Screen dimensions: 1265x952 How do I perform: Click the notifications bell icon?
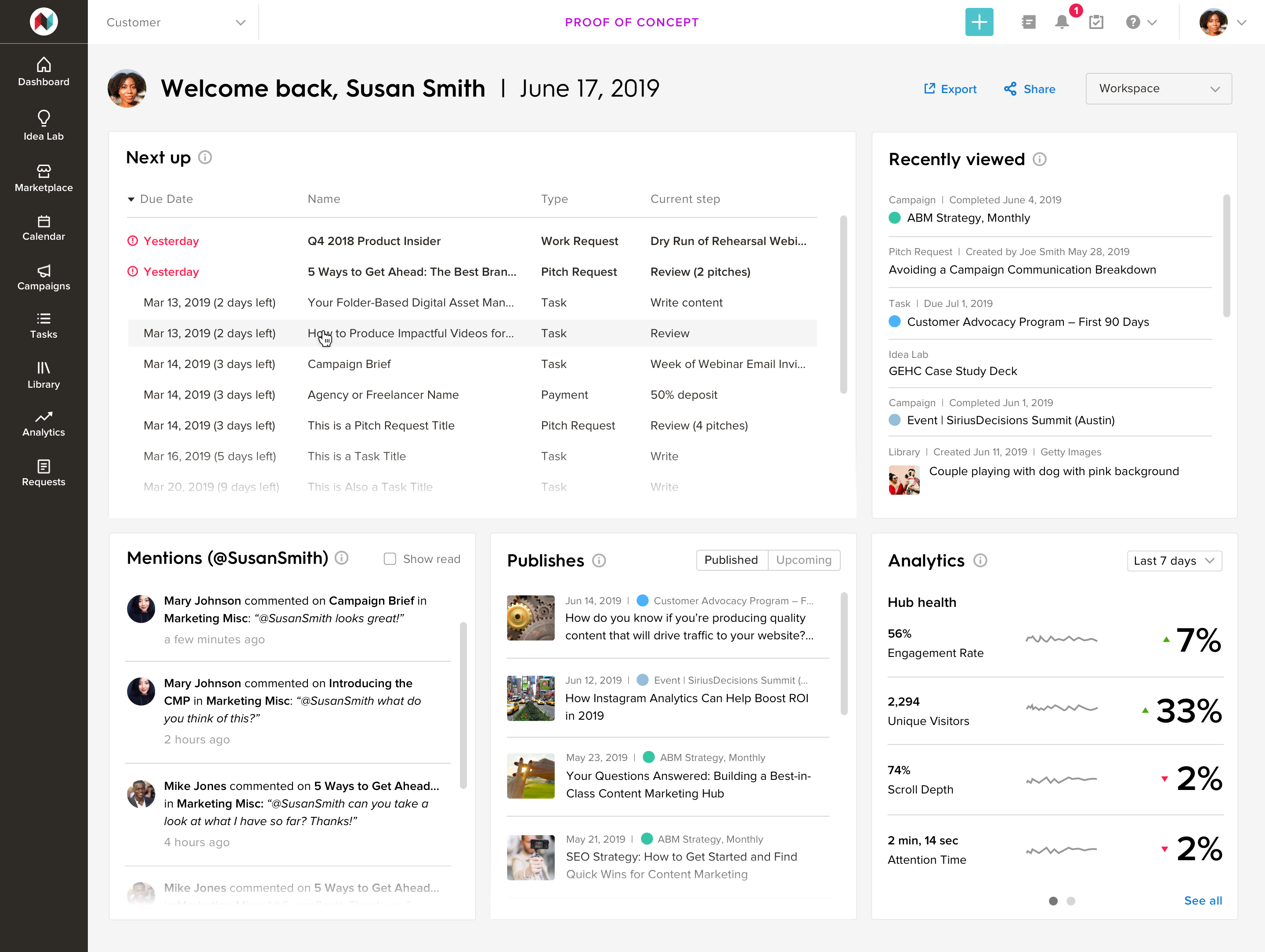click(1061, 22)
